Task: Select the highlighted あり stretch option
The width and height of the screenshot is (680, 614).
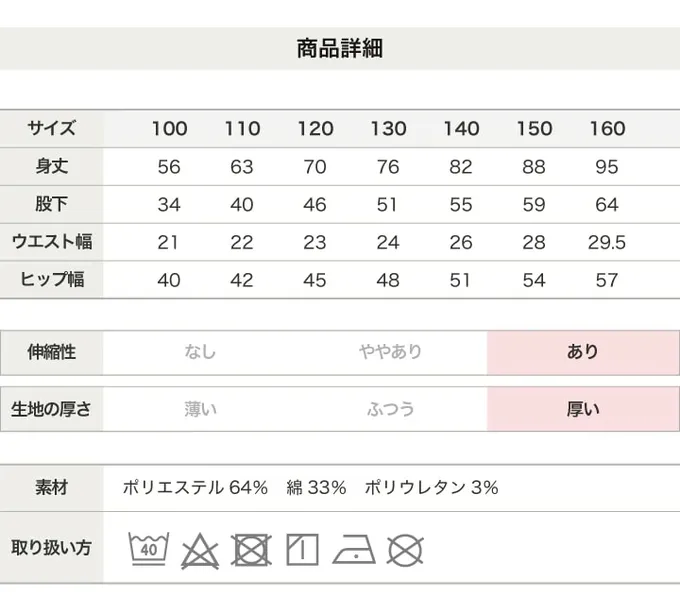Action: pyautogui.click(x=583, y=352)
